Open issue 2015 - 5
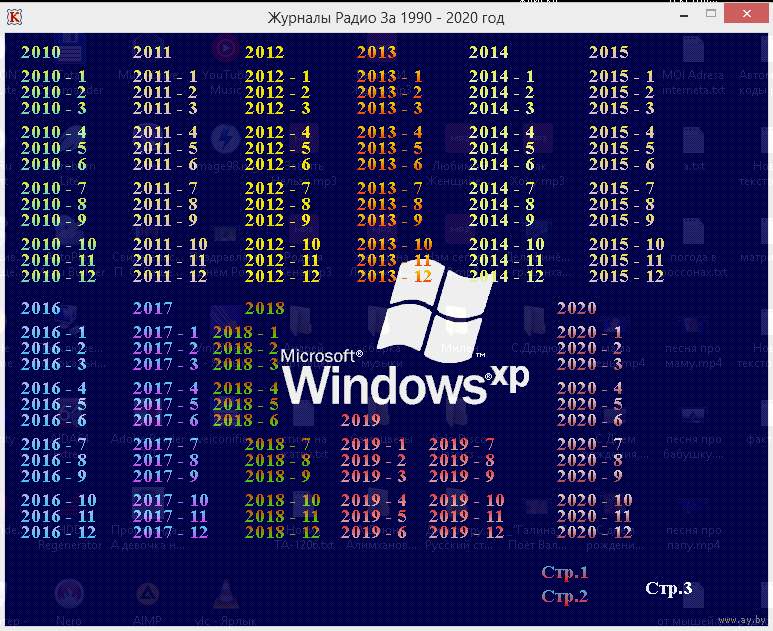 [622, 148]
